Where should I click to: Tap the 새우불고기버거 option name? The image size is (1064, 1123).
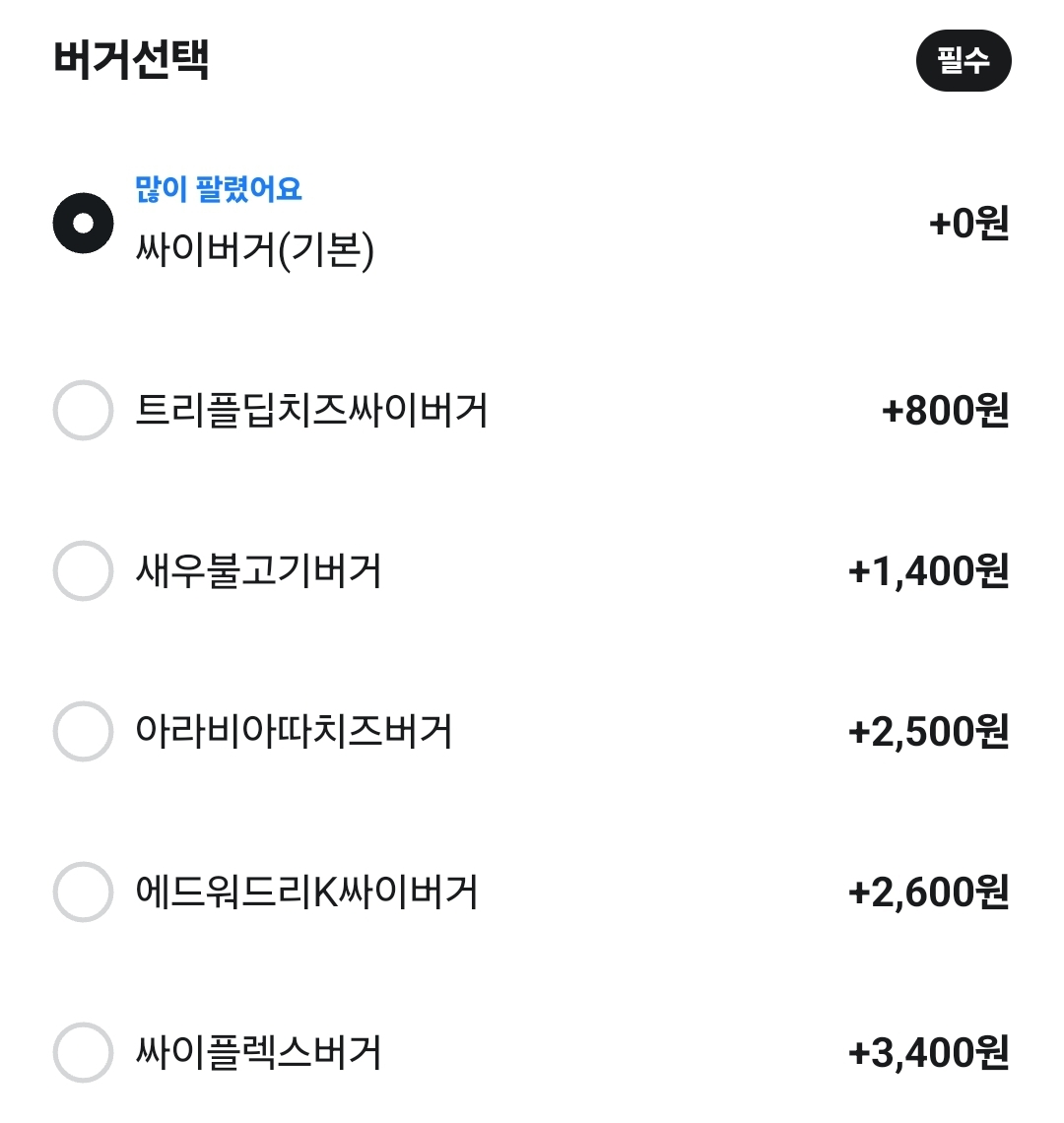pos(258,571)
